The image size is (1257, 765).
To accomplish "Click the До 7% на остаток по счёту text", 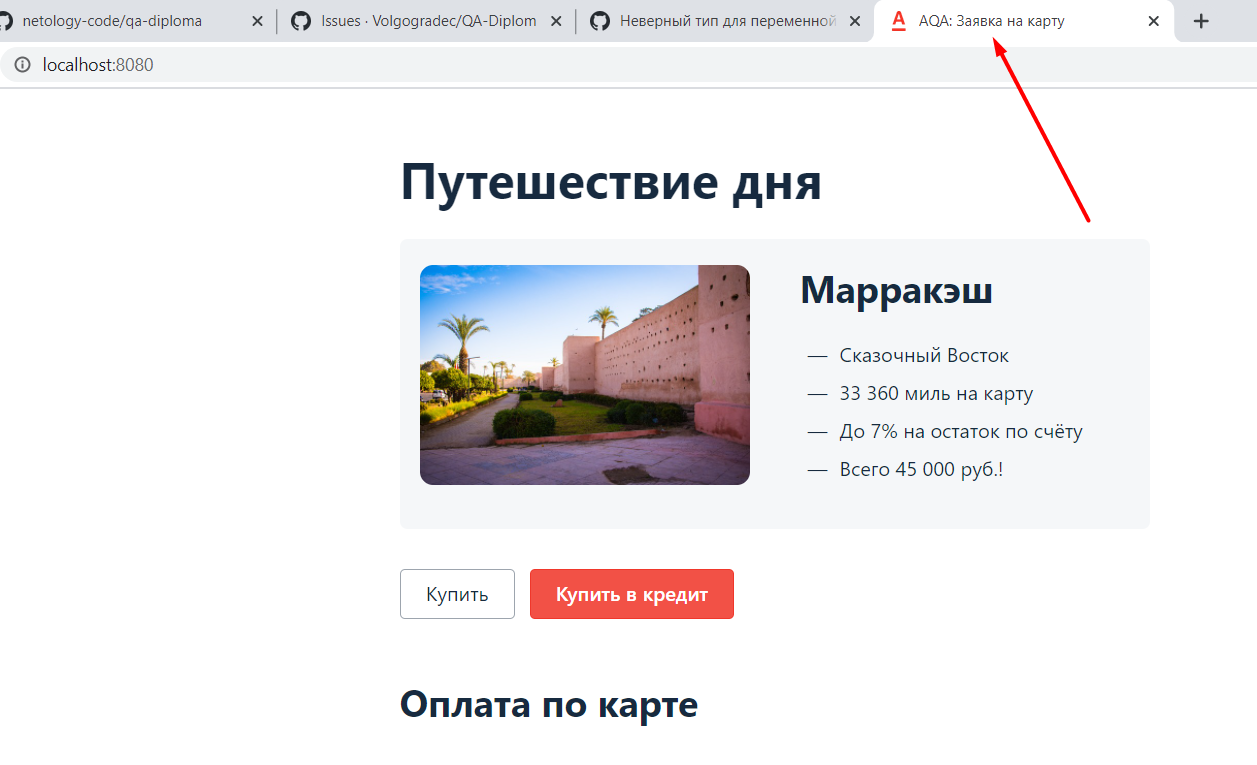I will (x=961, y=431).
